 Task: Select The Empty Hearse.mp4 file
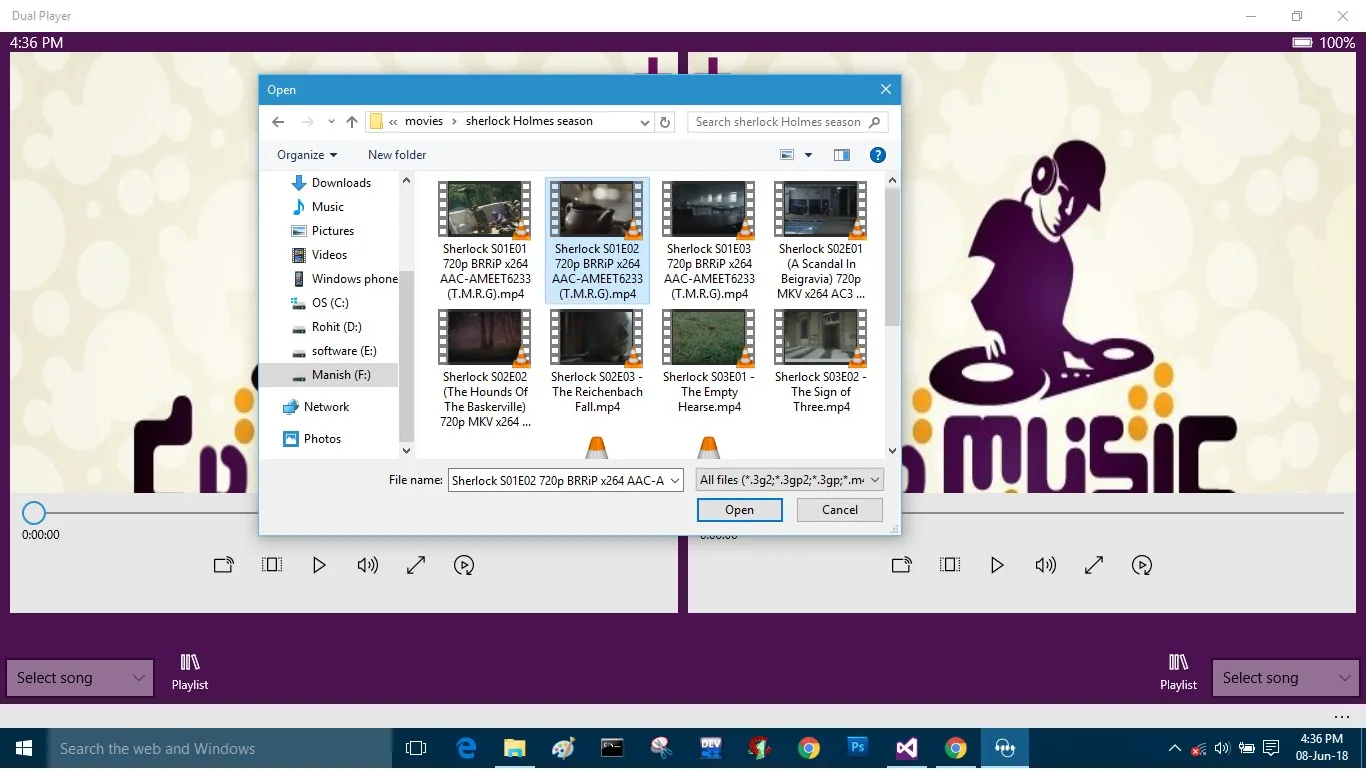click(709, 362)
